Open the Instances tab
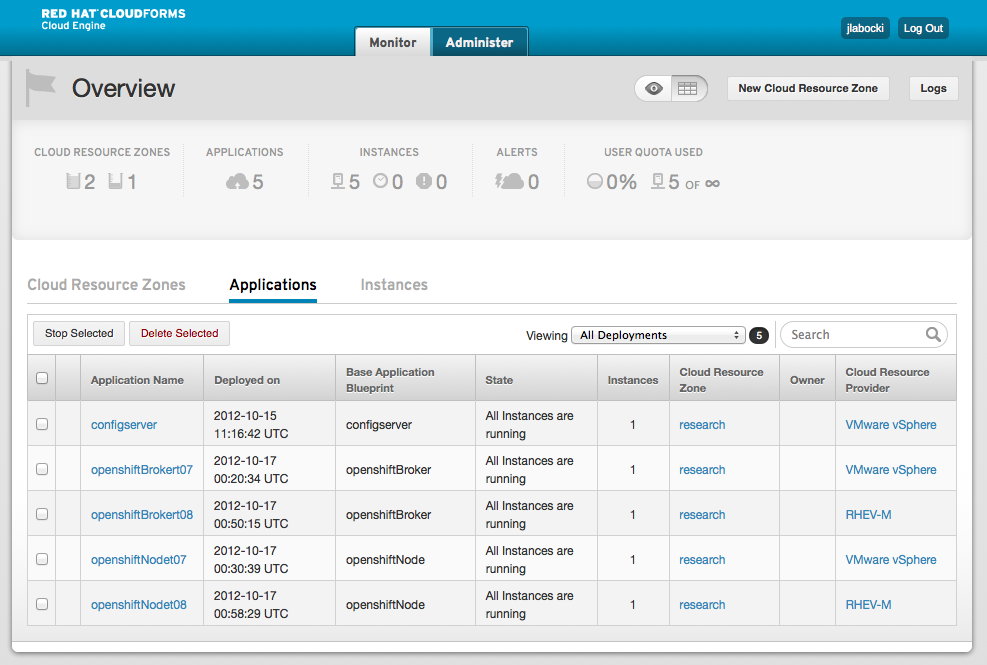 394,285
